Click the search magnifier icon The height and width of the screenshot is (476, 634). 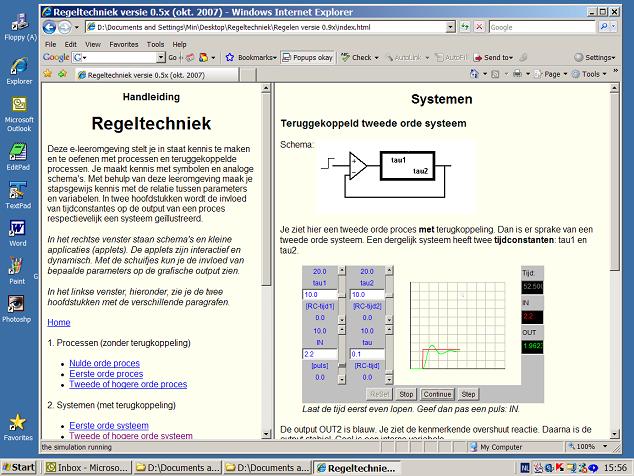[x=603, y=27]
